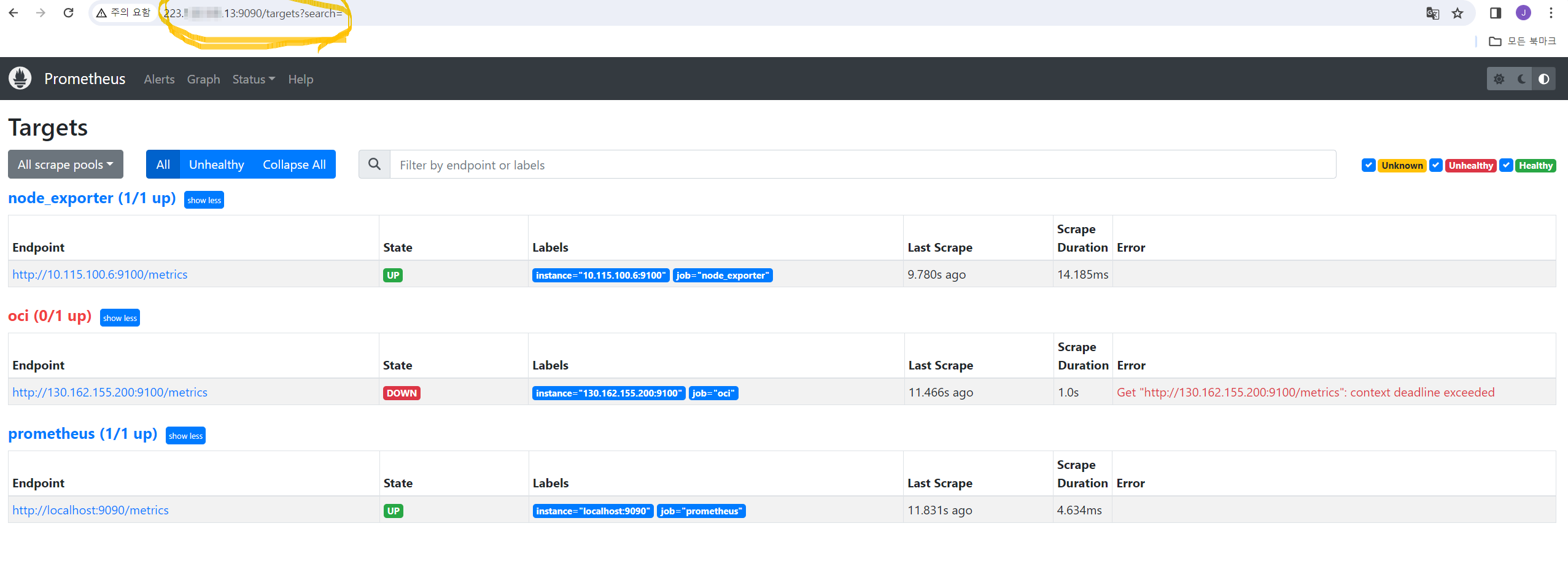Select the browser-preferred theme contrast icon

[x=1544, y=79]
